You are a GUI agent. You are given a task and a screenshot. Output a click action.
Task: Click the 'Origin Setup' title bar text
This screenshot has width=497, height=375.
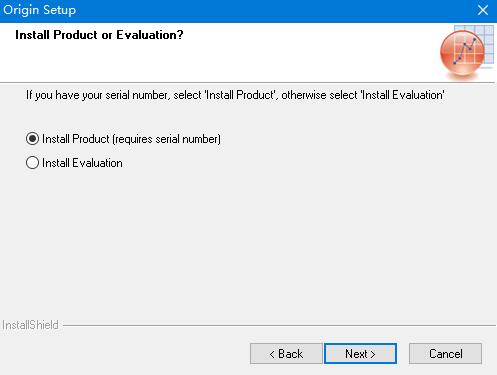pyautogui.click(x=39, y=10)
